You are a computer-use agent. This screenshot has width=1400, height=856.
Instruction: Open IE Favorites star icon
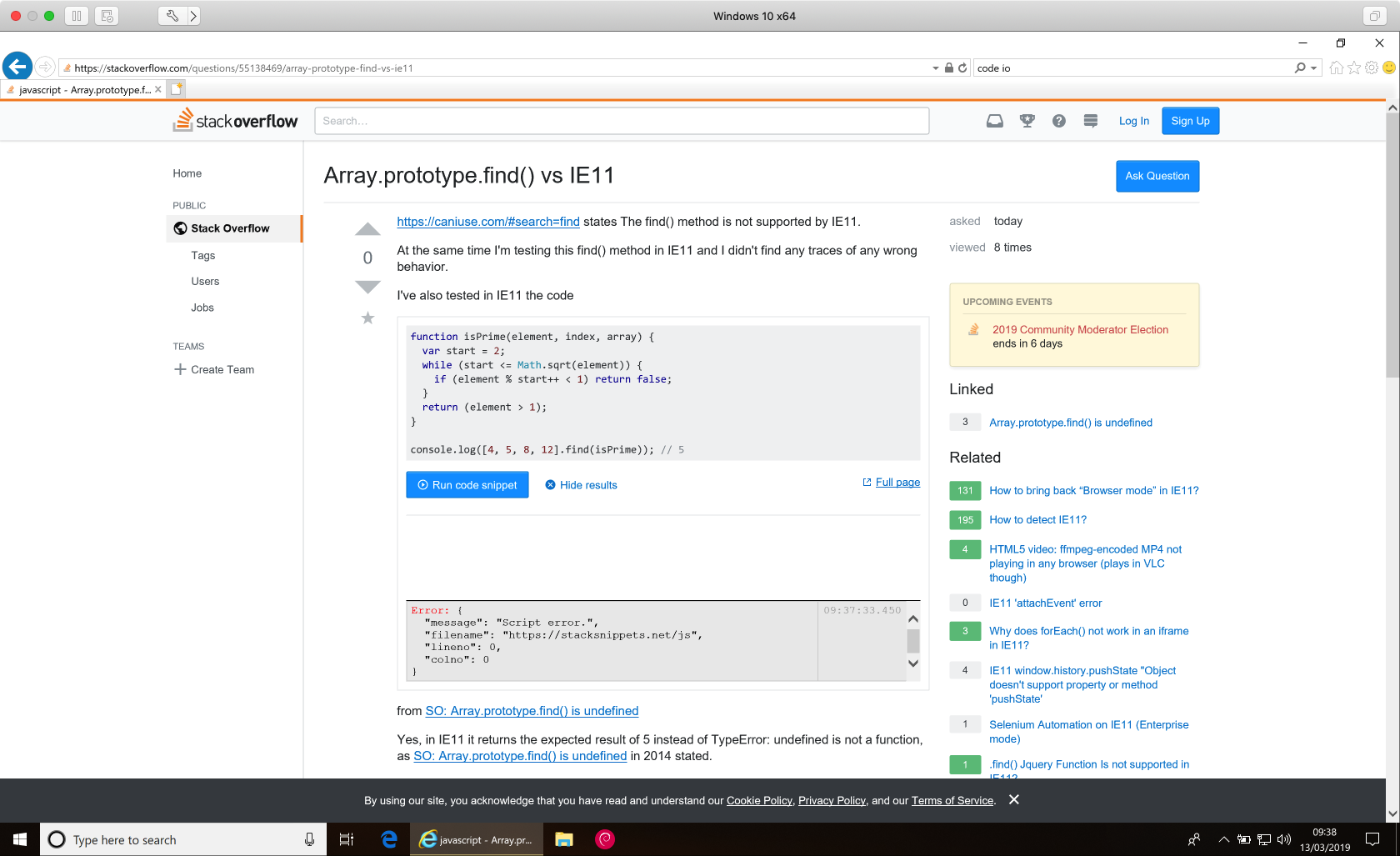pyautogui.click(x=1354, y=68)
